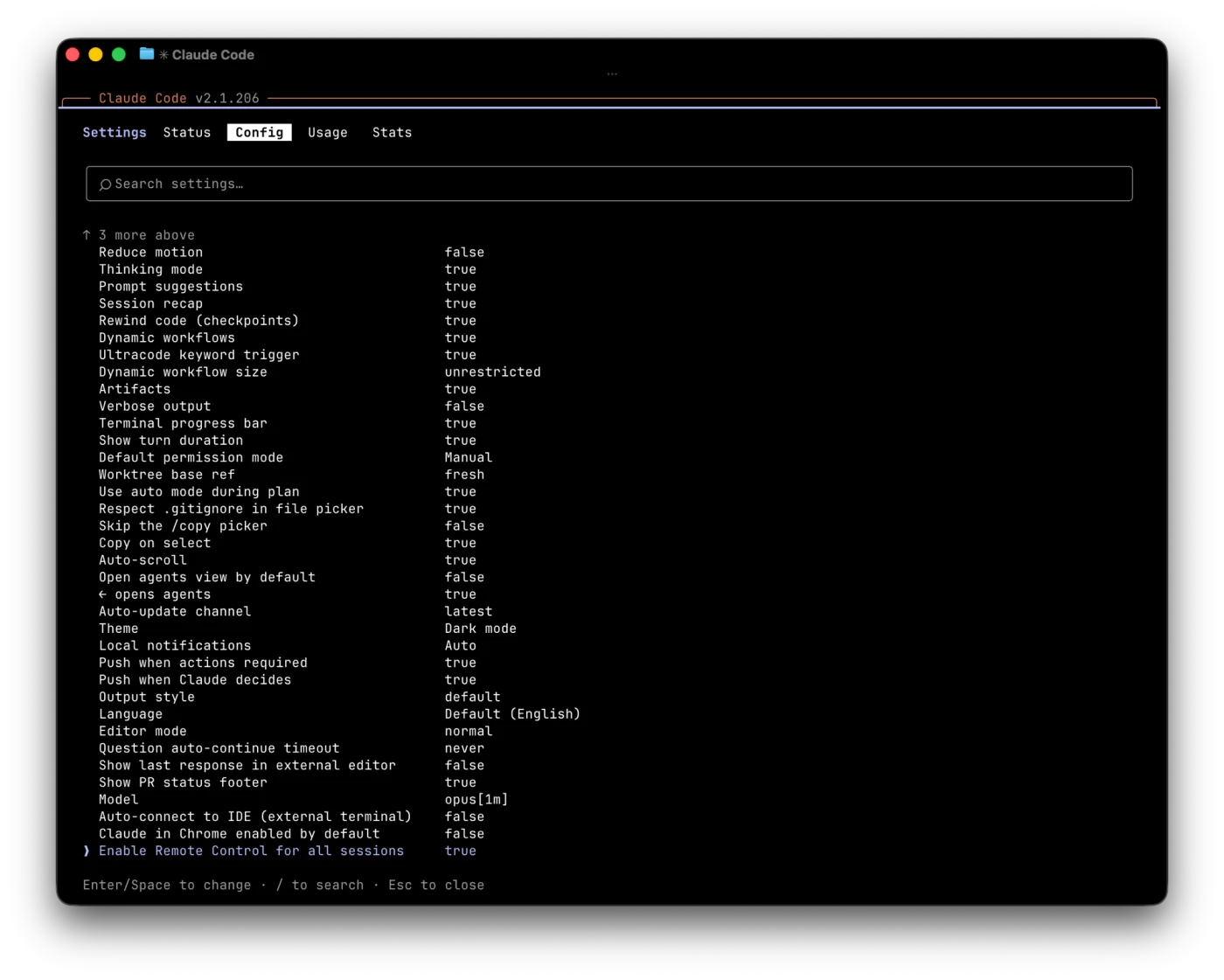Click the 'Dark mode' value

[481, 629]
